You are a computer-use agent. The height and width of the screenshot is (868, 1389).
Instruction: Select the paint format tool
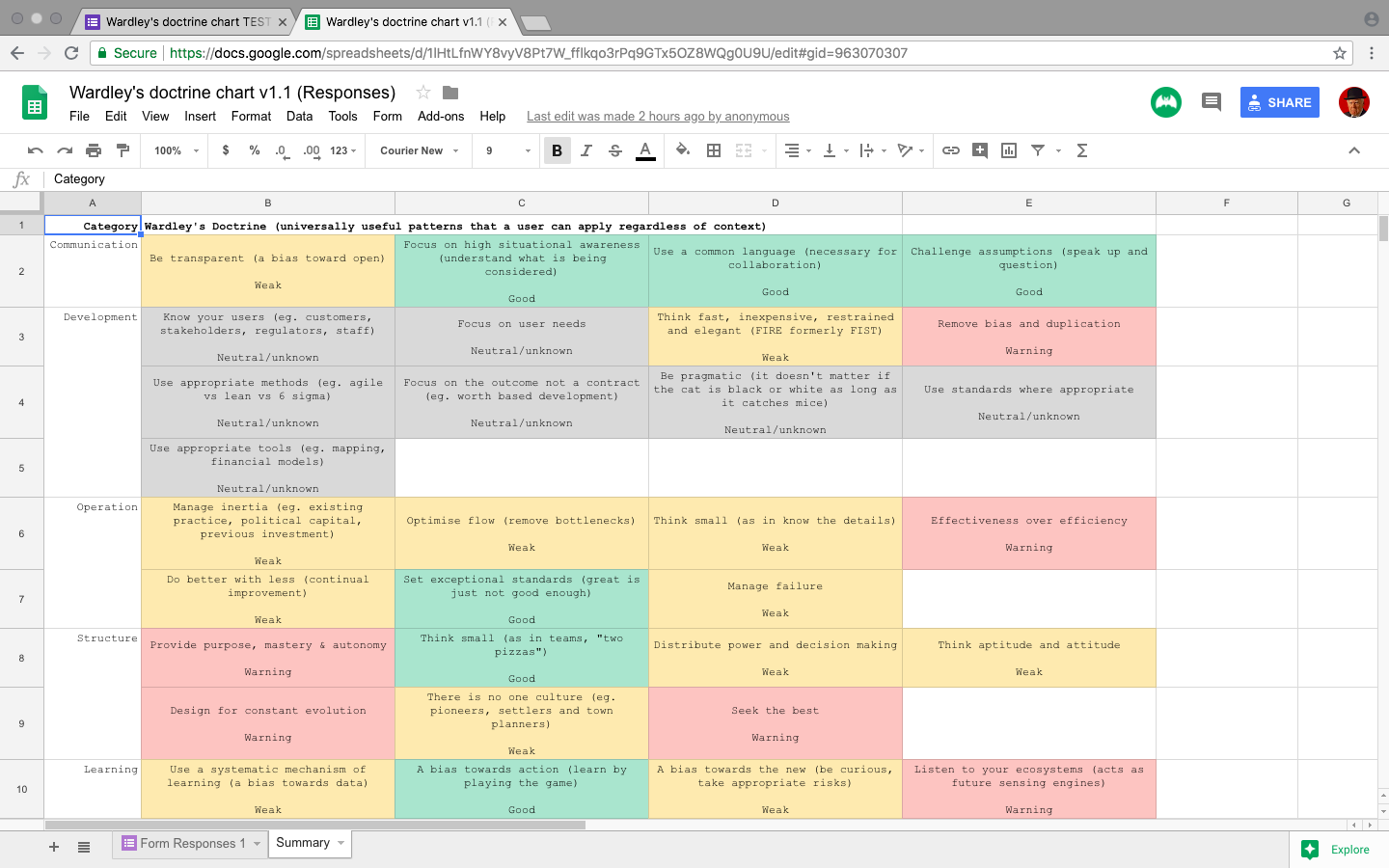(x=123, y=150)
